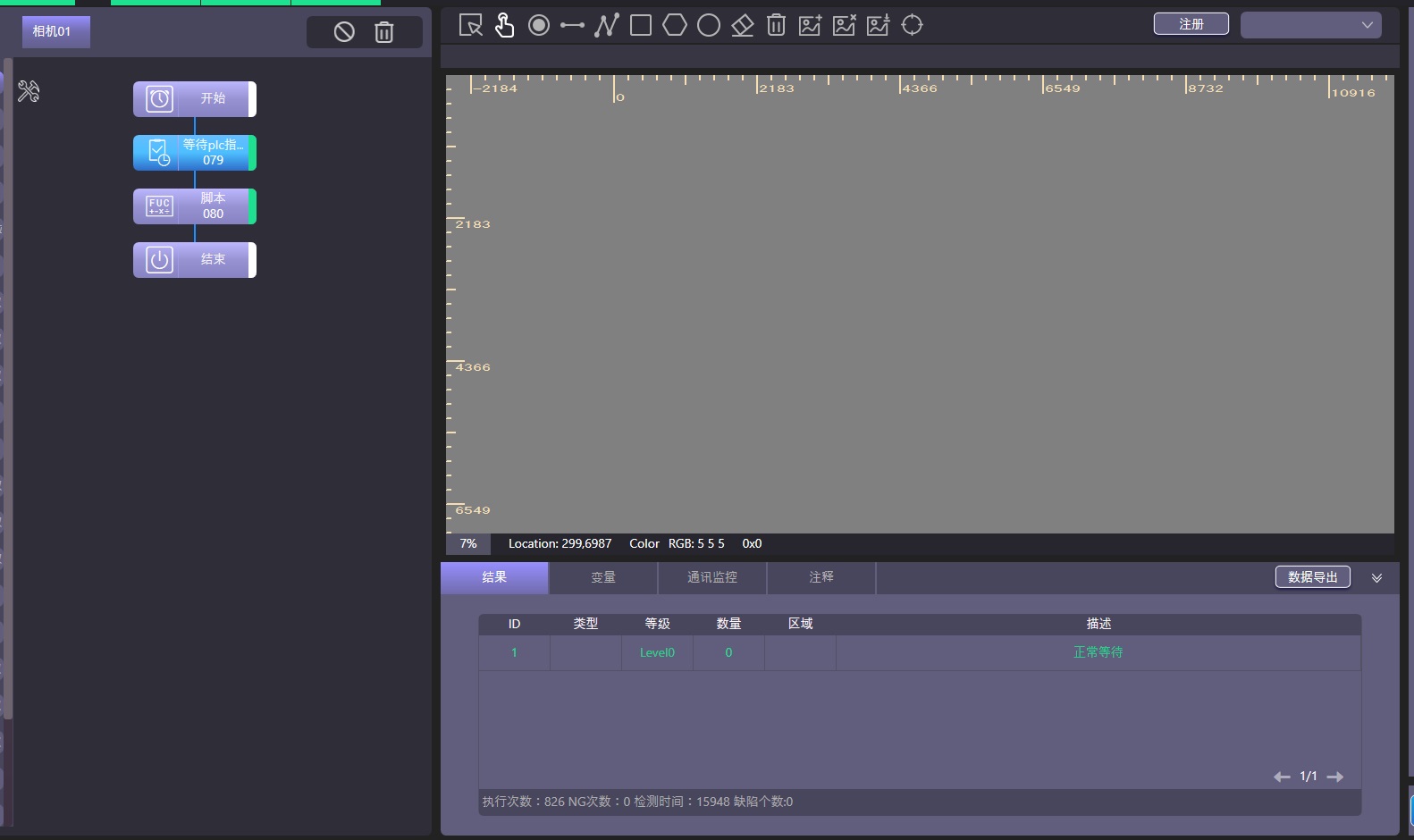Click the prohibit icon in flow panel

tap(344, 32)
